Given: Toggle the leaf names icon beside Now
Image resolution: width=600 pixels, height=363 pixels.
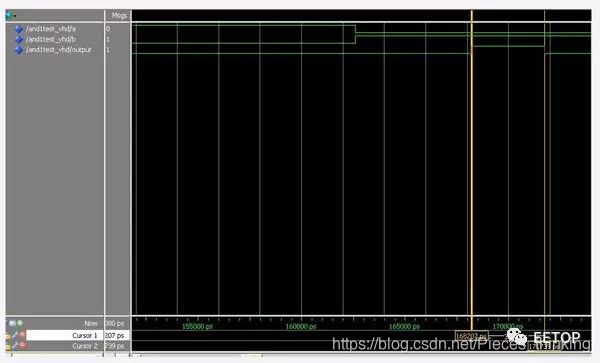Looking at the screenshot, I should click(x=12, y=324).
